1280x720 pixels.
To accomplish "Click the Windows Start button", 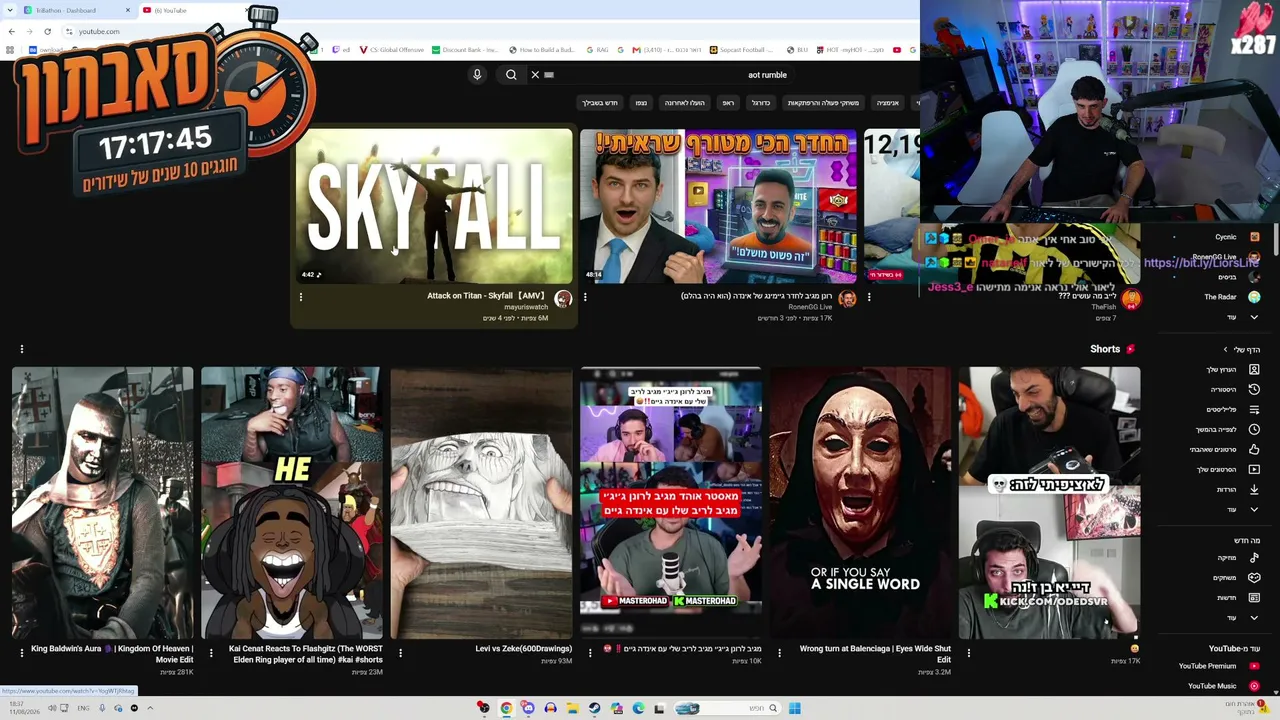I will [x=794, y=708].
